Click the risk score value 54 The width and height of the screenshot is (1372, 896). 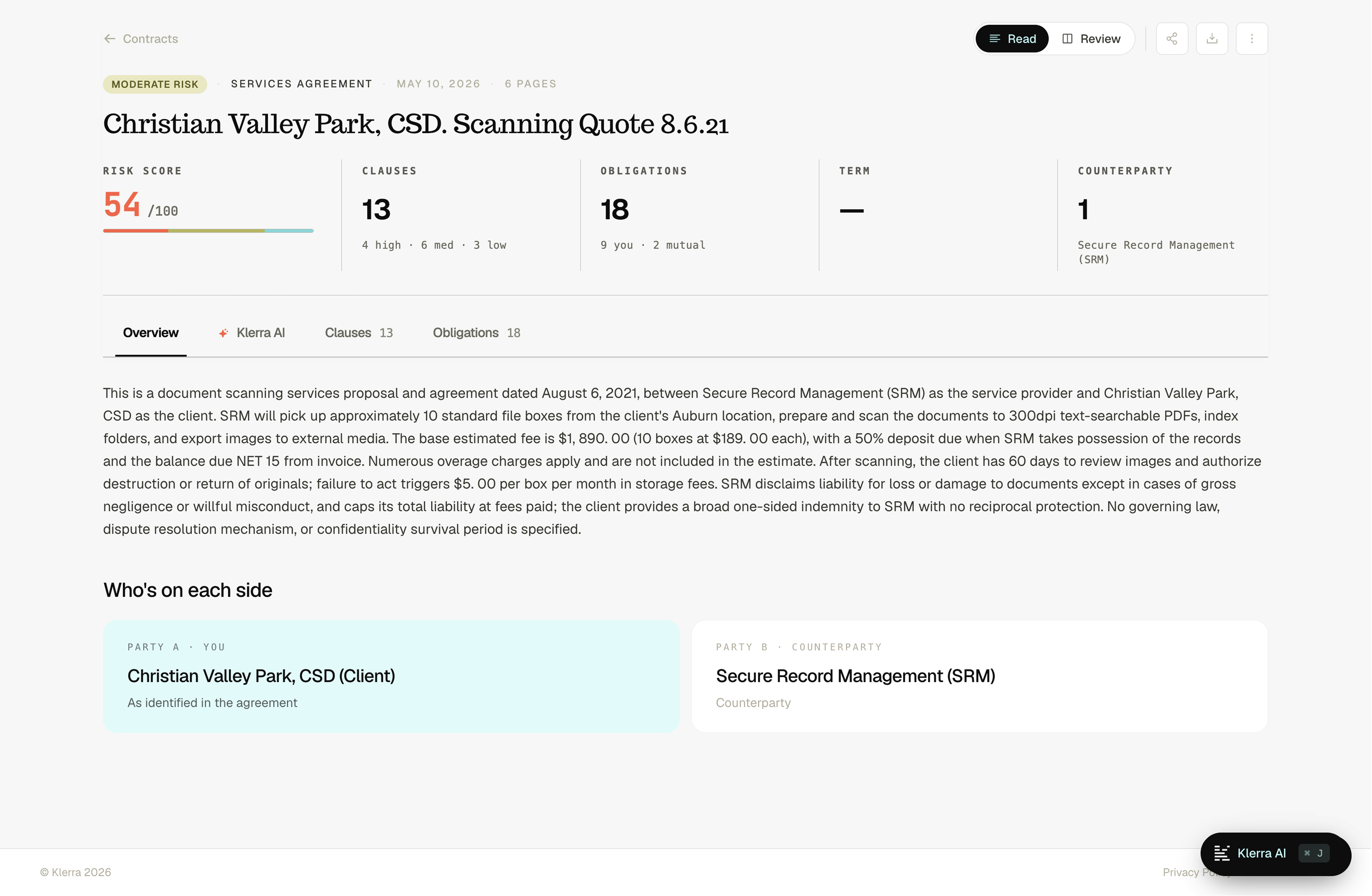[122, 205]
